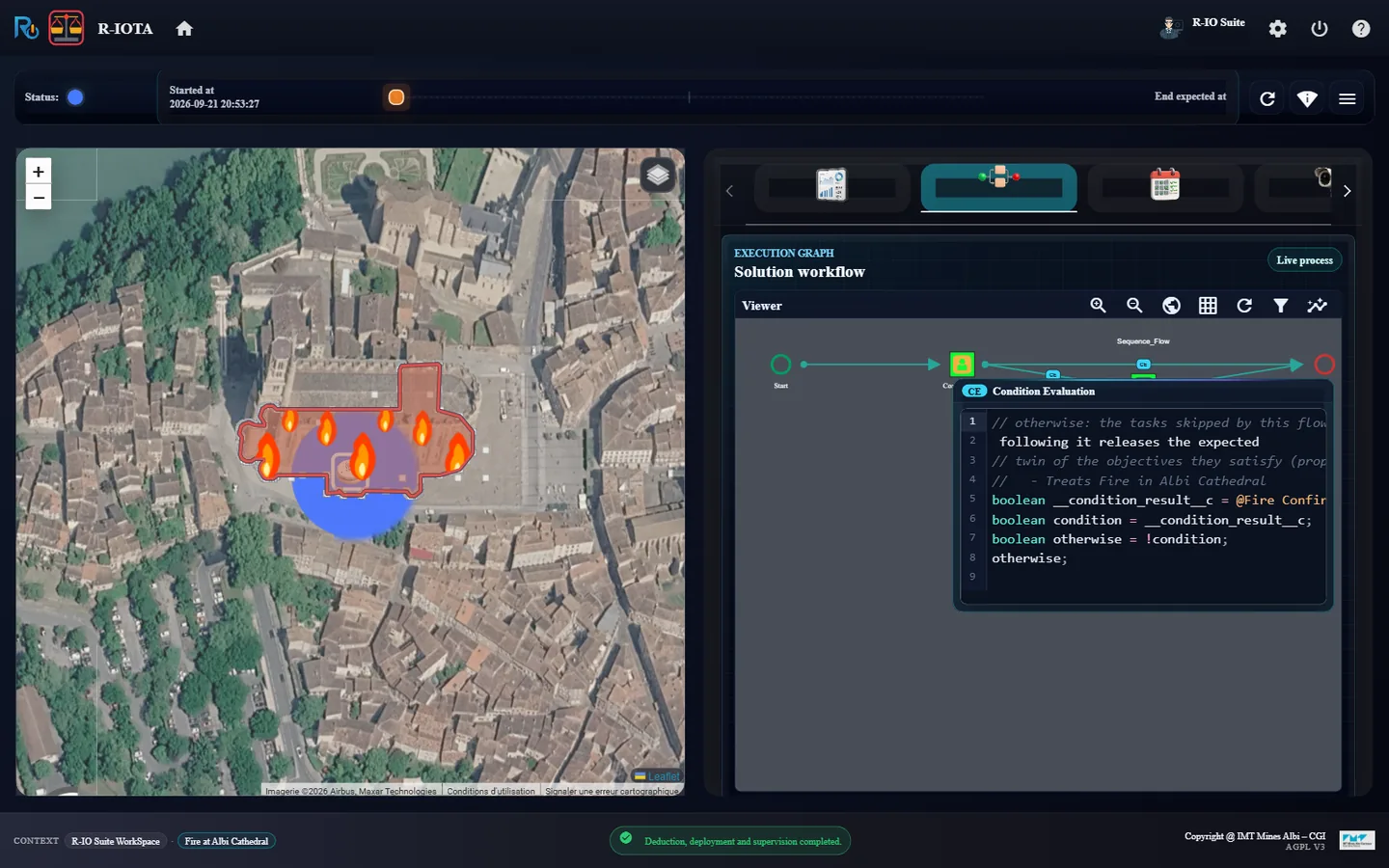Viewport: 1389px width, 868px height.
Task: Zoom out on the workflow viewer
Action: point(1134,306)
